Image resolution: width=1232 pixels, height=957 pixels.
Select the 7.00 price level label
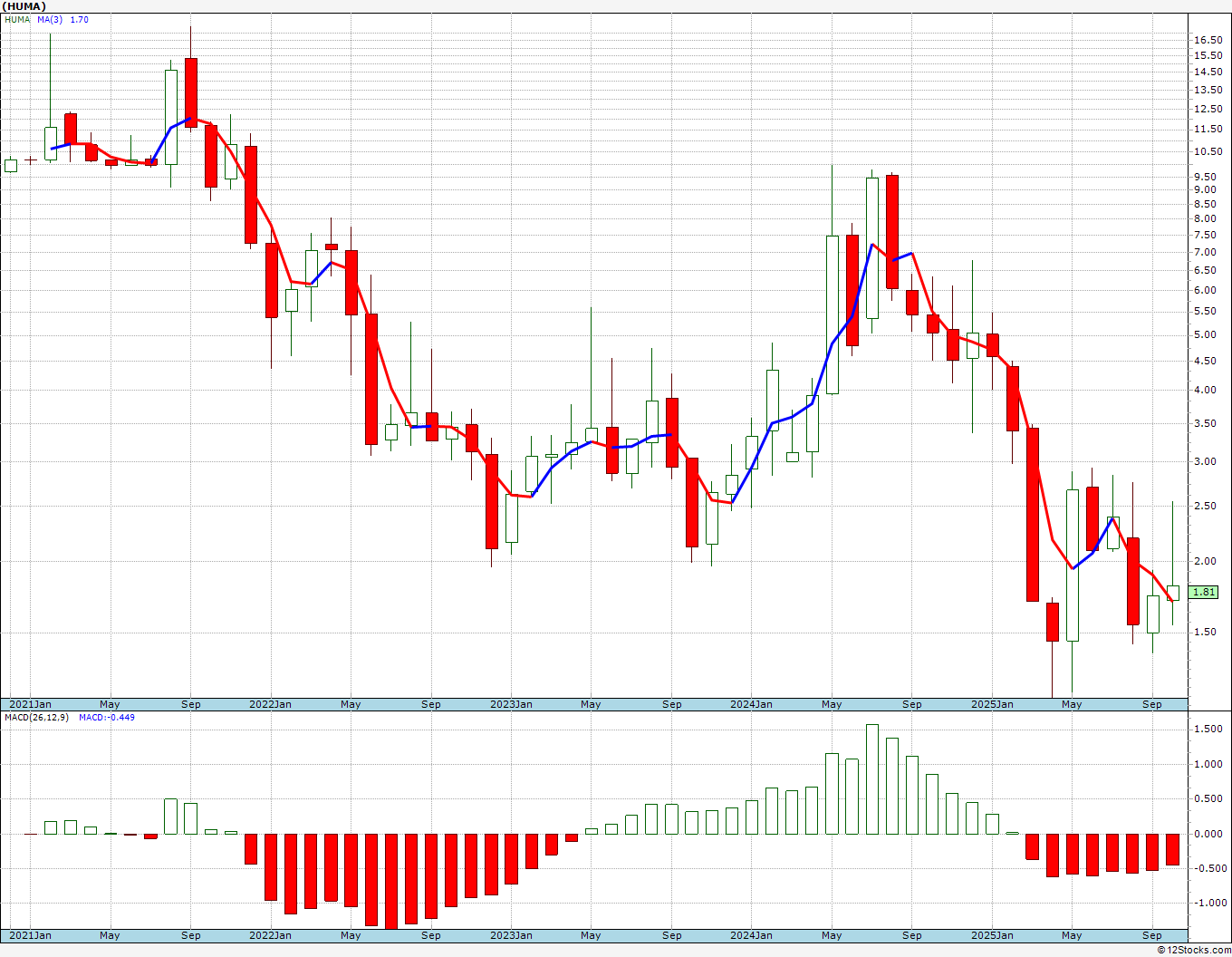click(x=1206, y=252)
